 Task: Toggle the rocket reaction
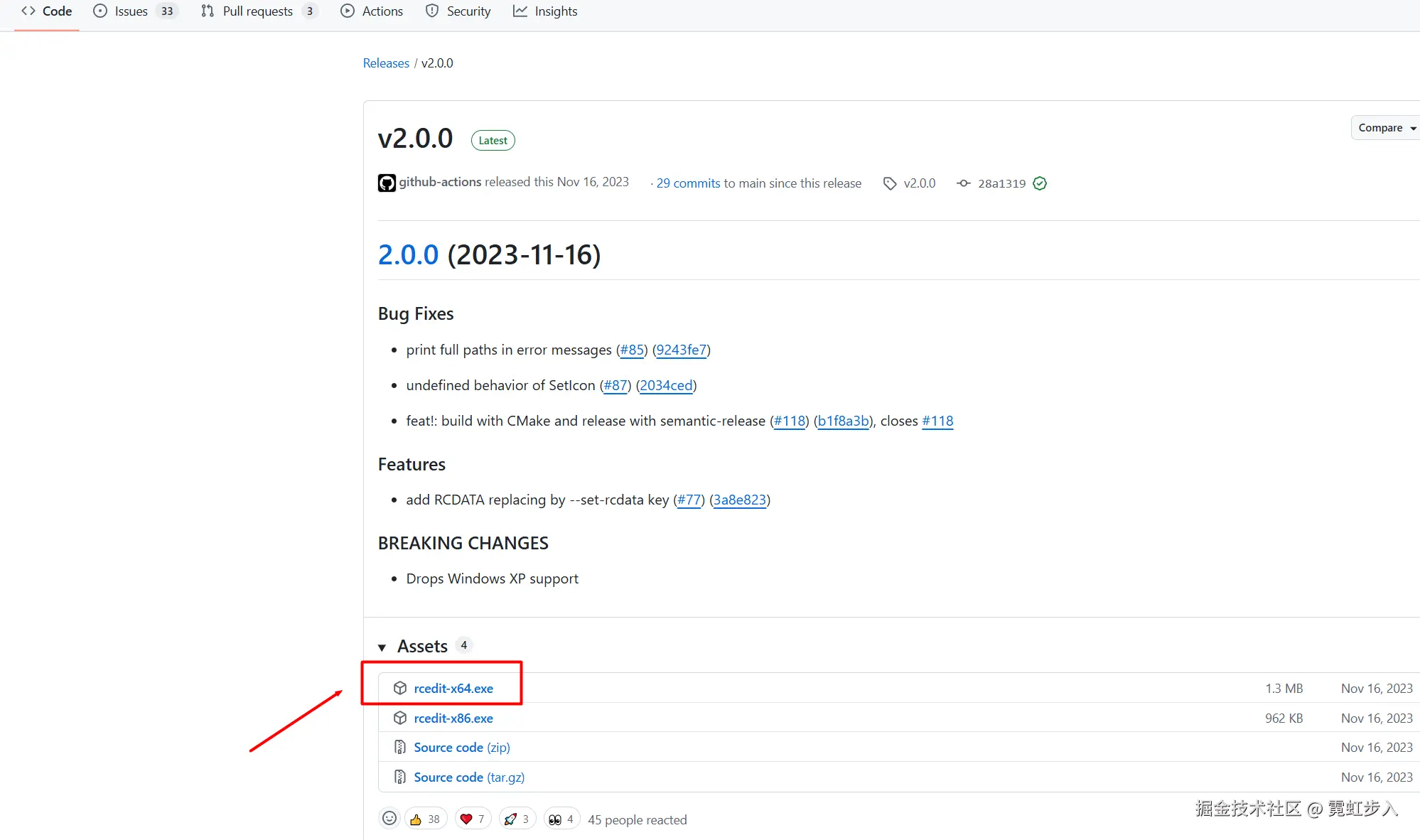[517, 819]
